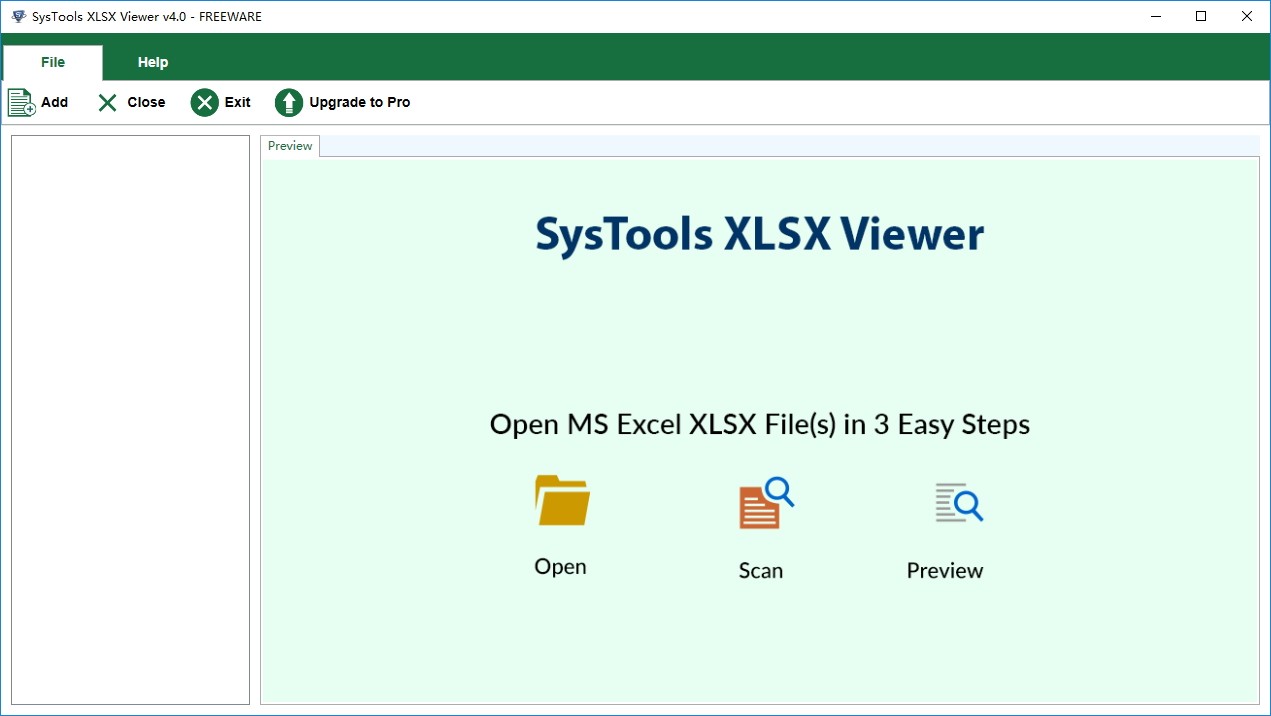Screen dimensions: 1271x716
Task: Minimize the XLSX Viewer window
Action: (1156, 16)
